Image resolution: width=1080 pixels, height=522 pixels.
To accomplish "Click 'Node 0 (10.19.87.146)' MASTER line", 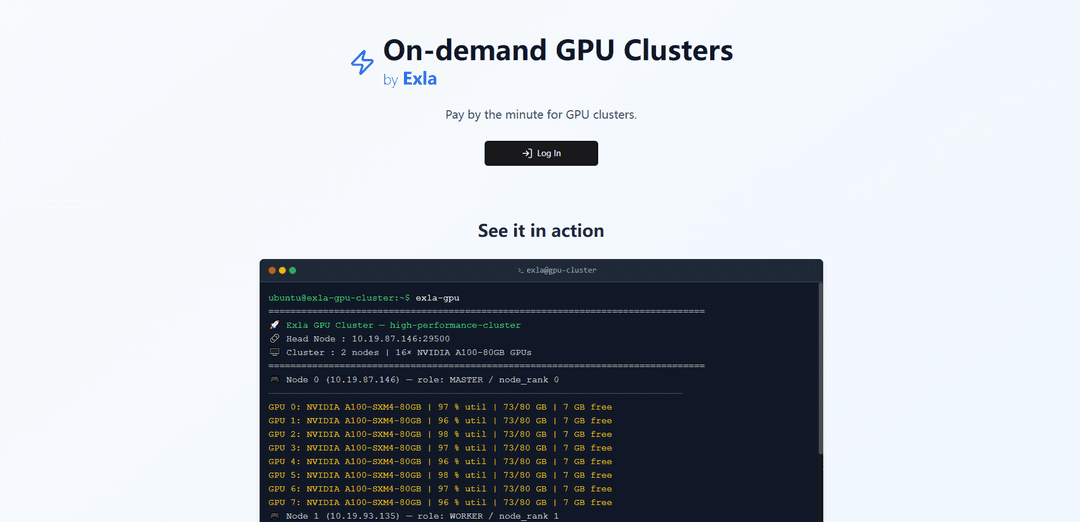I will tap(422, 379).
